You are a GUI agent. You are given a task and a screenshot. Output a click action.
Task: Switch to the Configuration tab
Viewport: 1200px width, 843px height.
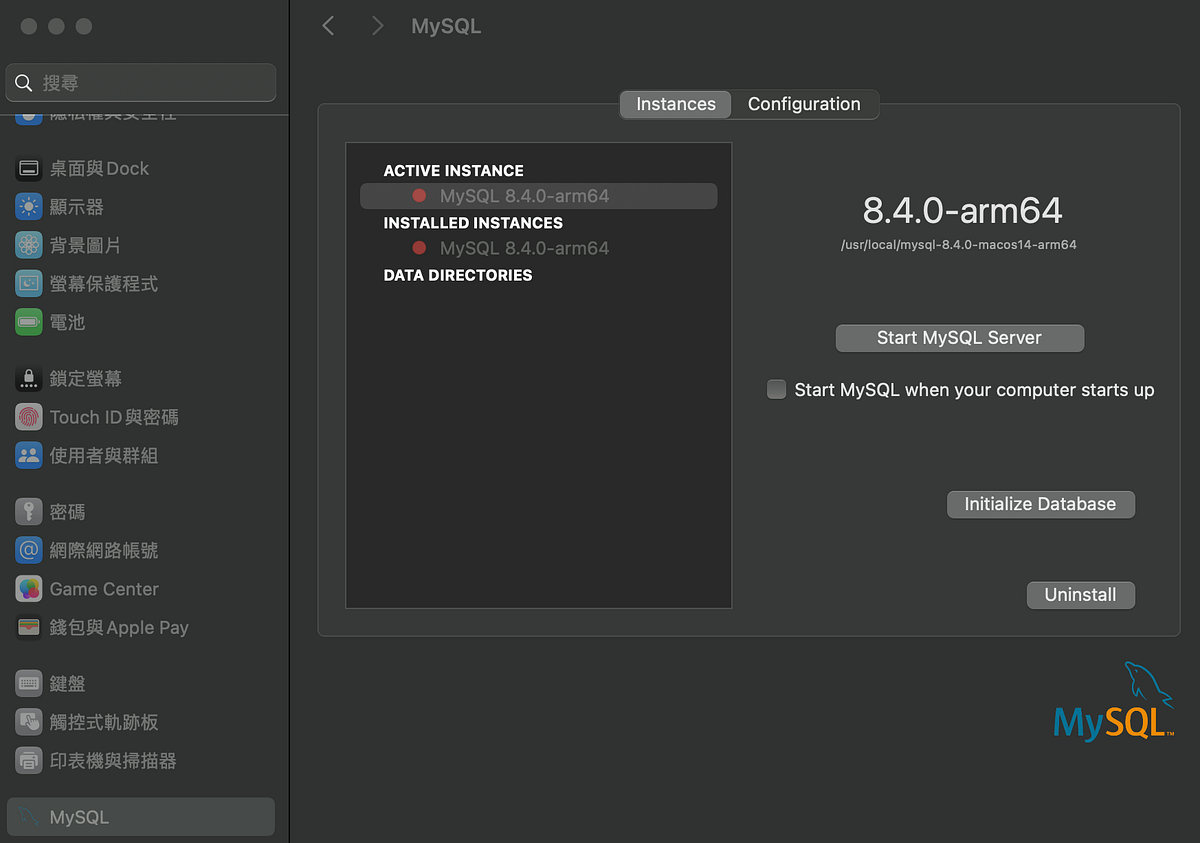[804, 104]
